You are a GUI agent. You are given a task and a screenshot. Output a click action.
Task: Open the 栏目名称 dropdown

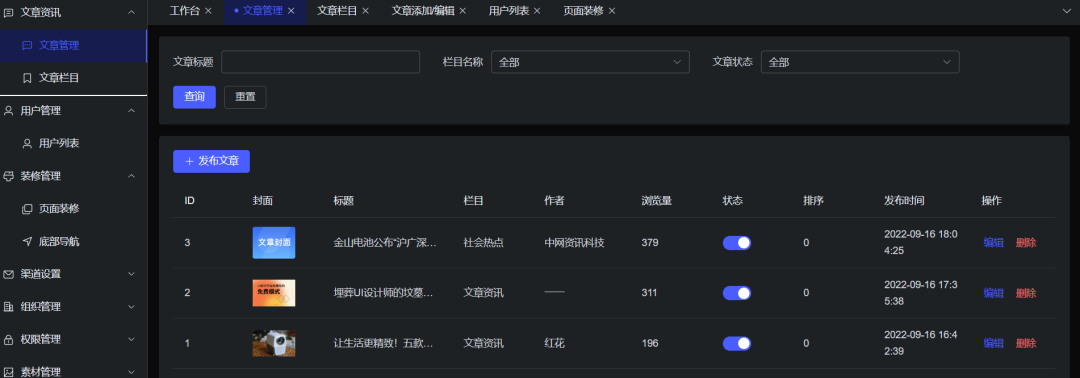click(x=590, y=62)
